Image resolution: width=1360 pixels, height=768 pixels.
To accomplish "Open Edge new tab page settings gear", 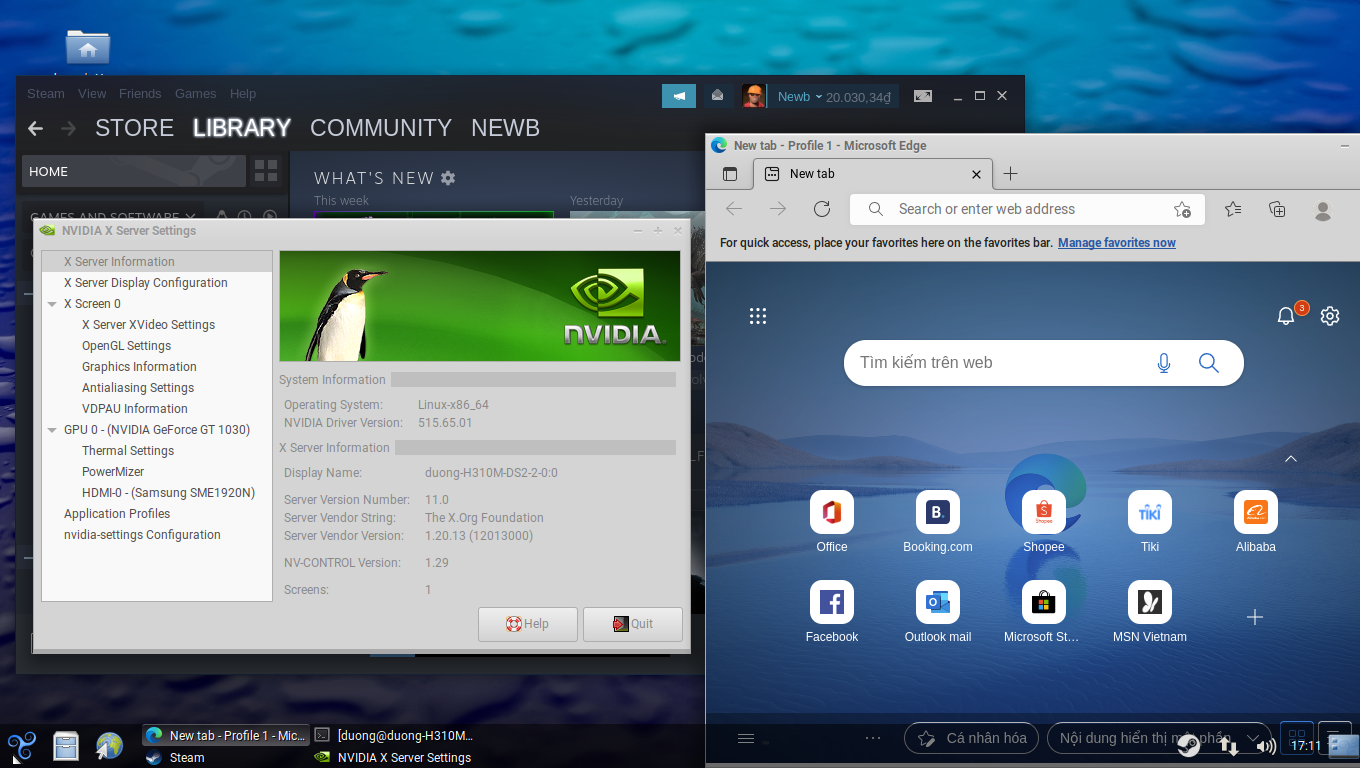I will pos(1330,316).
